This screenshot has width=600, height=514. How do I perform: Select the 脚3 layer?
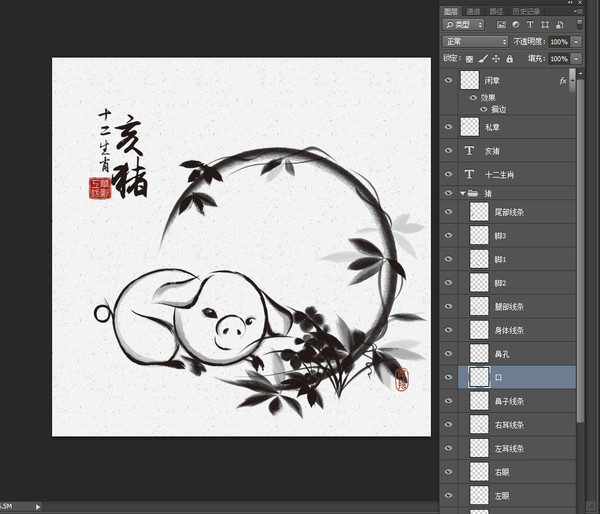pos(517,235)
